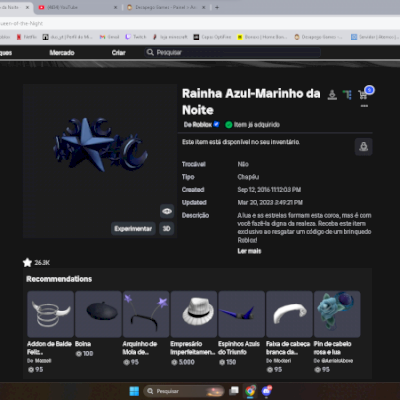The image size is (400, 400).
Task: Click the 'De Roblox' creator link
Action: pos(198,125)
